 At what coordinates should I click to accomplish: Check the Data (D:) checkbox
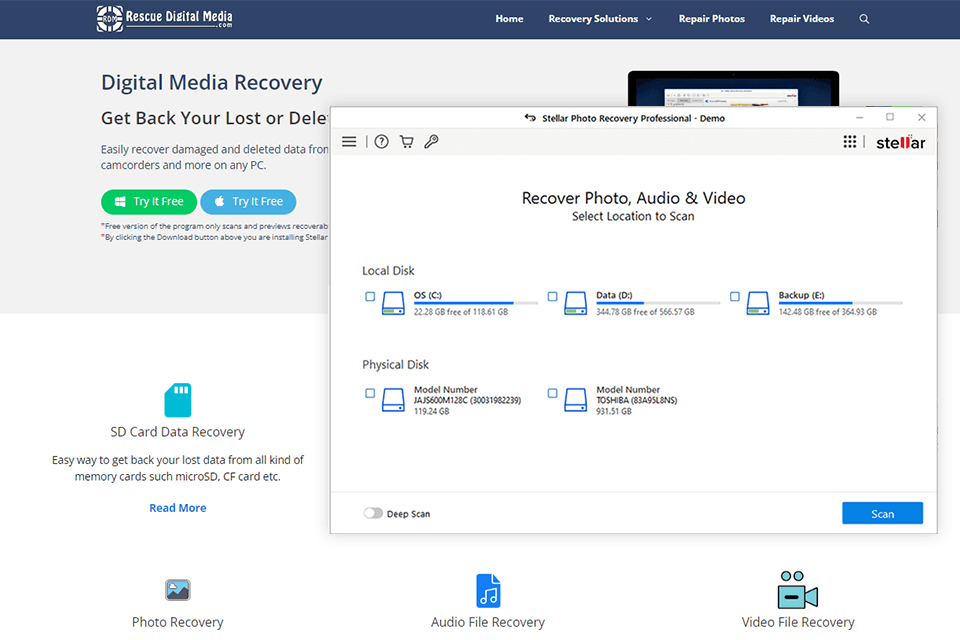[x=552, y=296]
